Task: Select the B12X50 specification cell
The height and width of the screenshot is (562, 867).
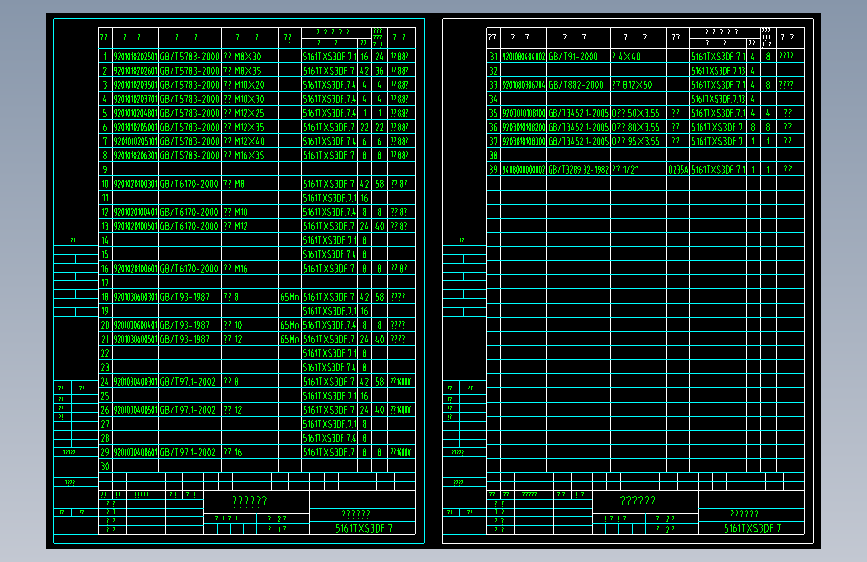Action: (x=639, y=85)
